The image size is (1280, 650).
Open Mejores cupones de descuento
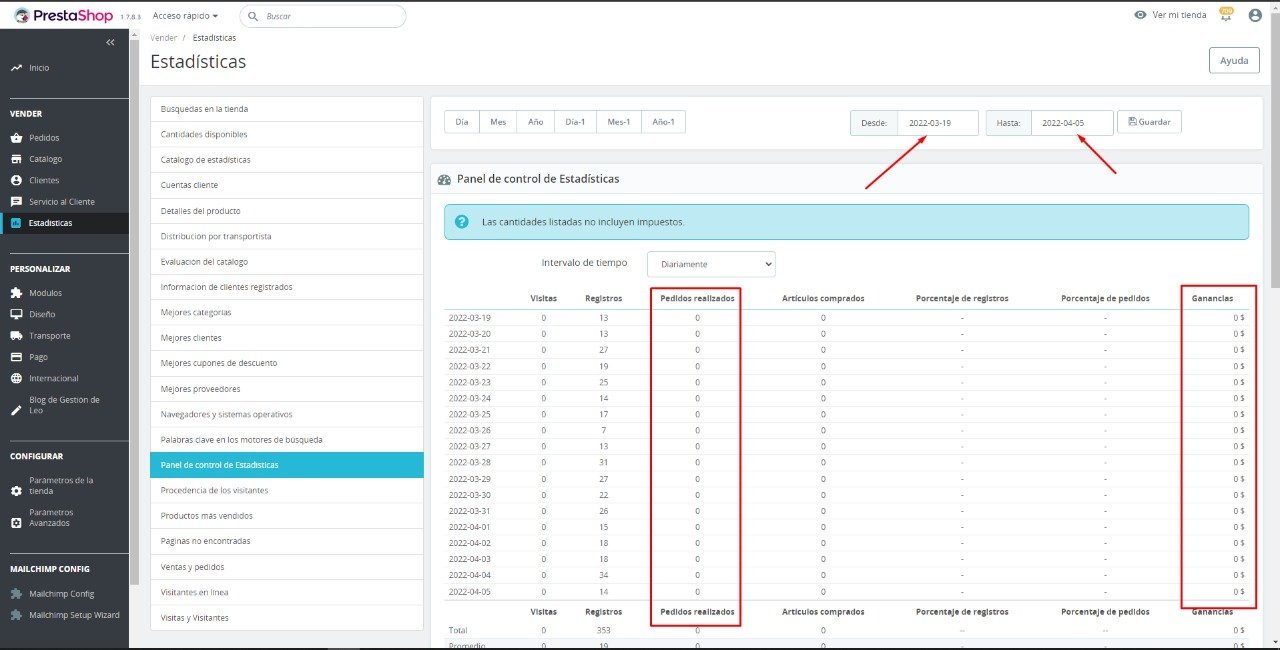(287, 363)
